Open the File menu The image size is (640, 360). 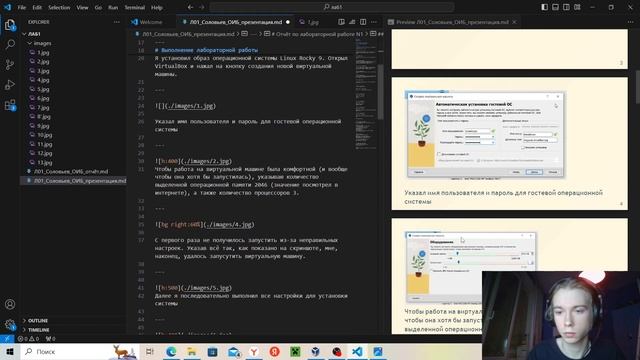pos(22,7)
